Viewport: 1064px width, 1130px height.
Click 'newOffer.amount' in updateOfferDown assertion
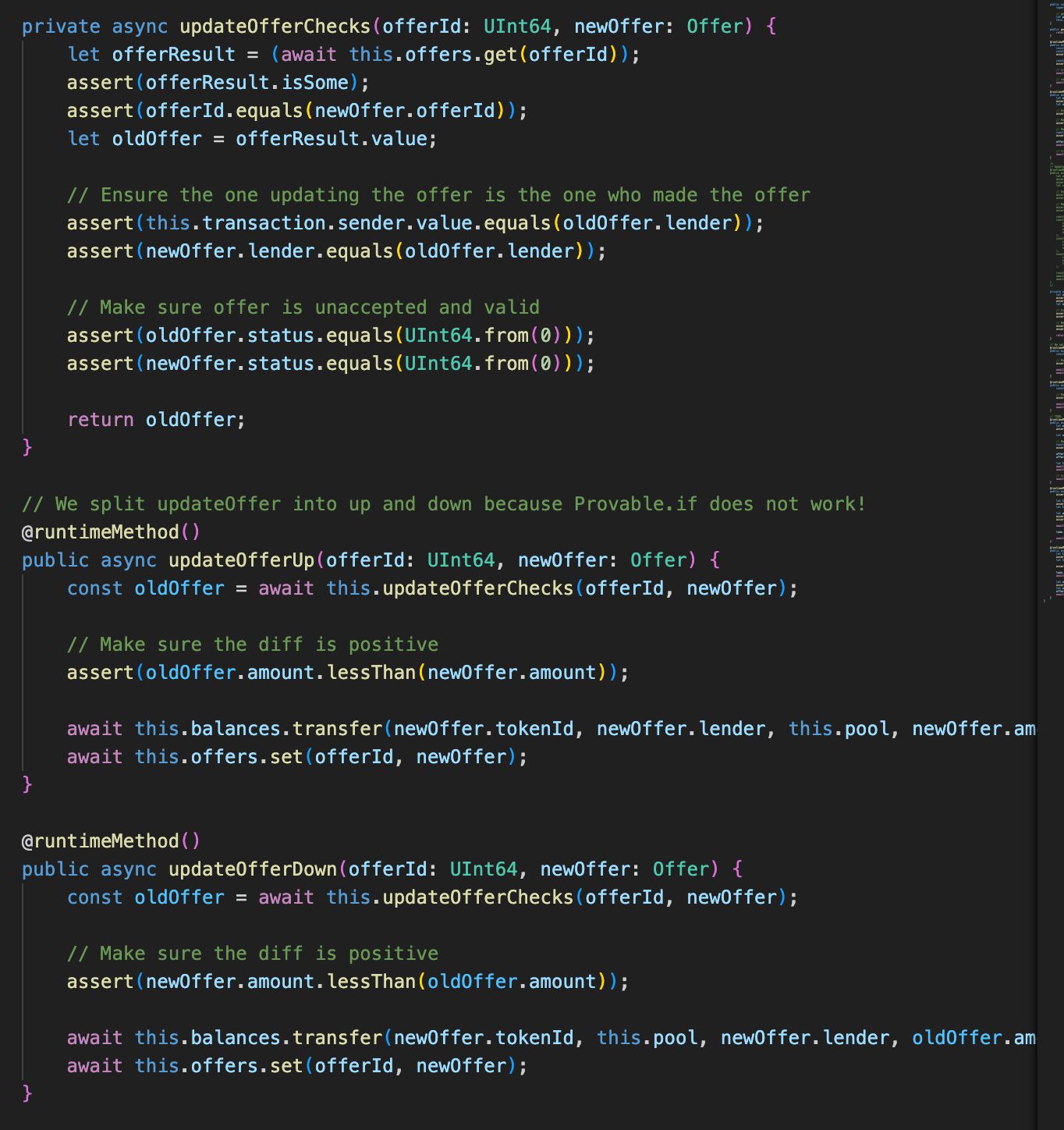230,982
